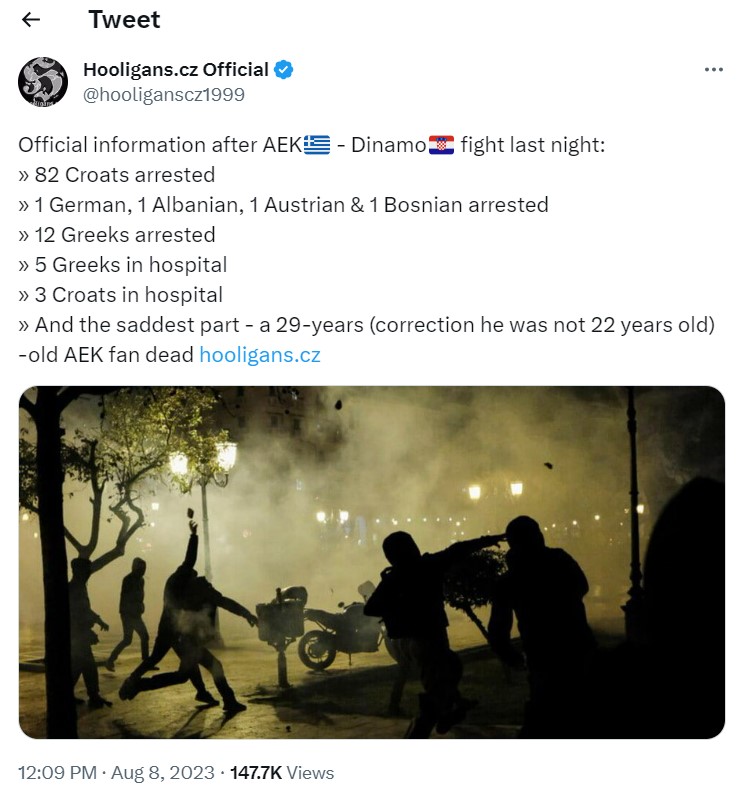Go back using the left arrow
The height and width of the screenshot is (802, 742).
click(31, 19)
